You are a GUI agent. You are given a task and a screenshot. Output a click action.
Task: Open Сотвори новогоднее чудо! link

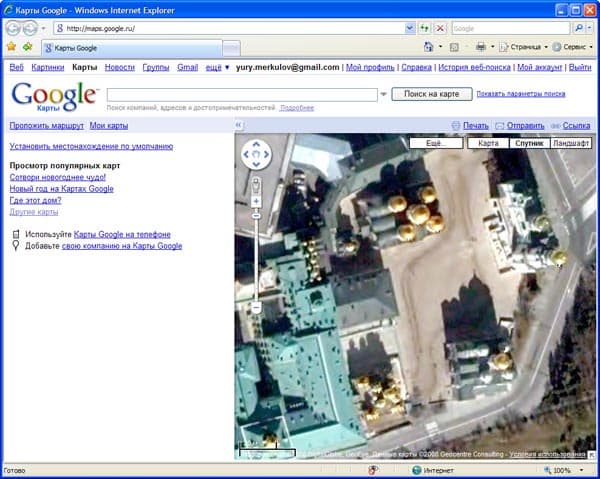(x=57, y=177)
